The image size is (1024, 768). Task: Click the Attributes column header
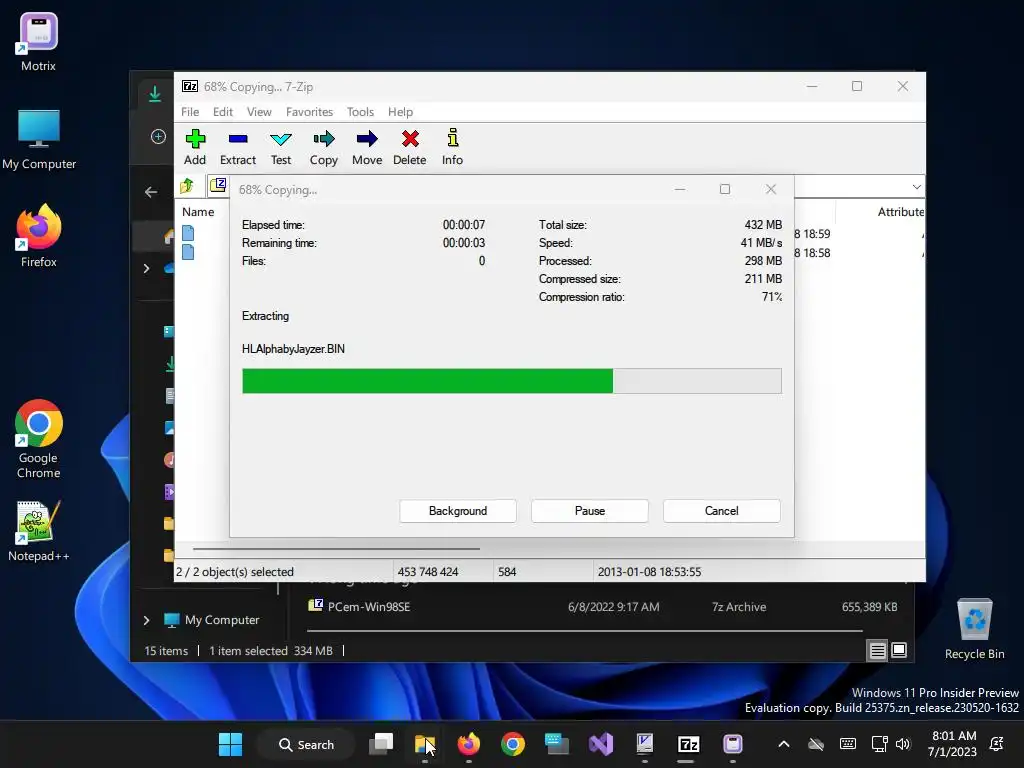(901, 212)
